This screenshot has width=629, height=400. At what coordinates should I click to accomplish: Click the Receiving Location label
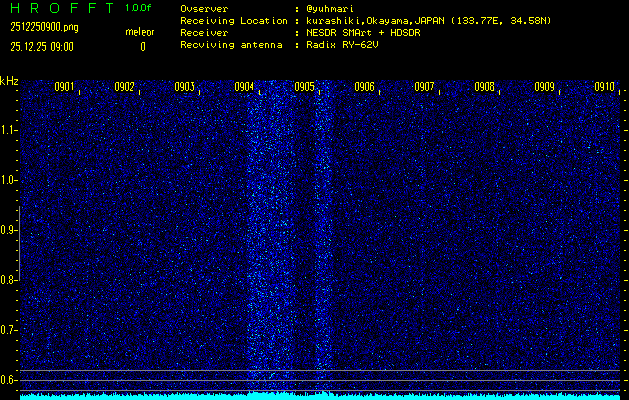pyautogui.click(x=234, y=21)
